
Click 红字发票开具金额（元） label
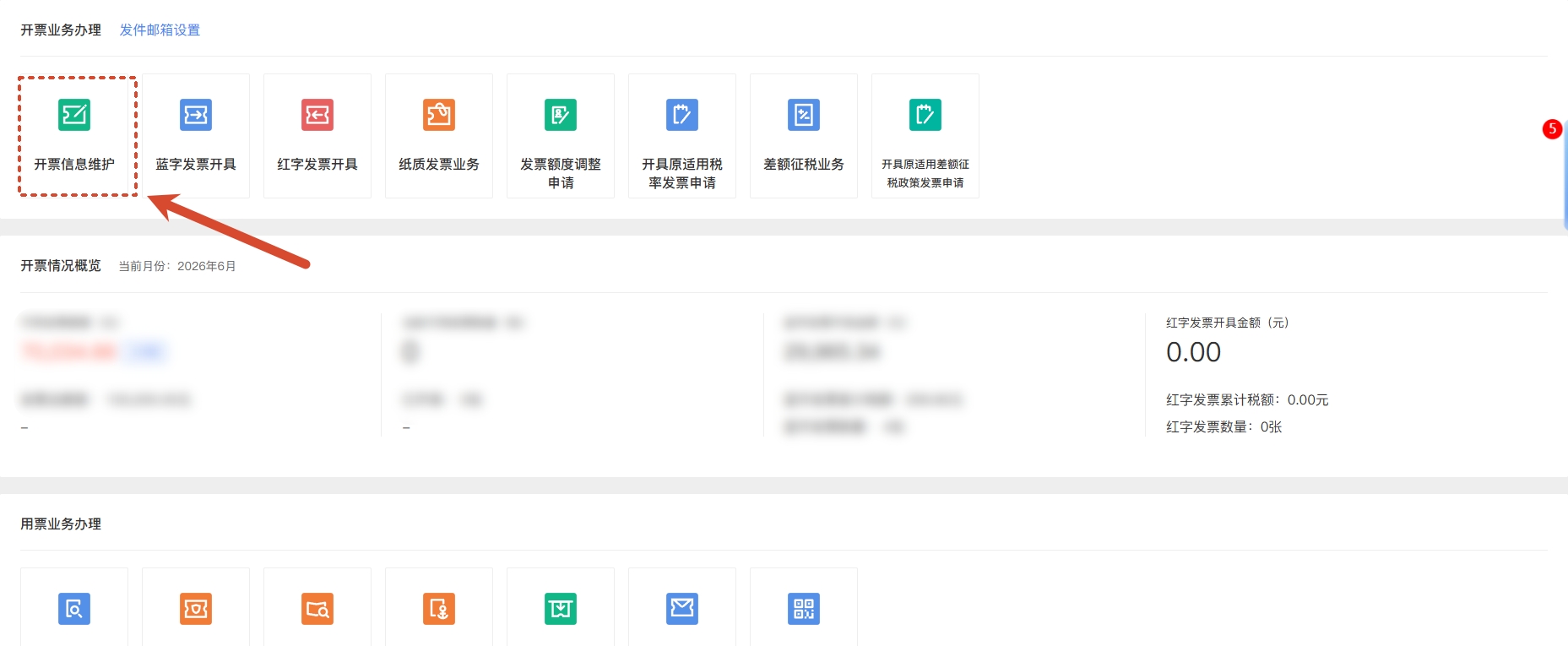[1228, 323]
